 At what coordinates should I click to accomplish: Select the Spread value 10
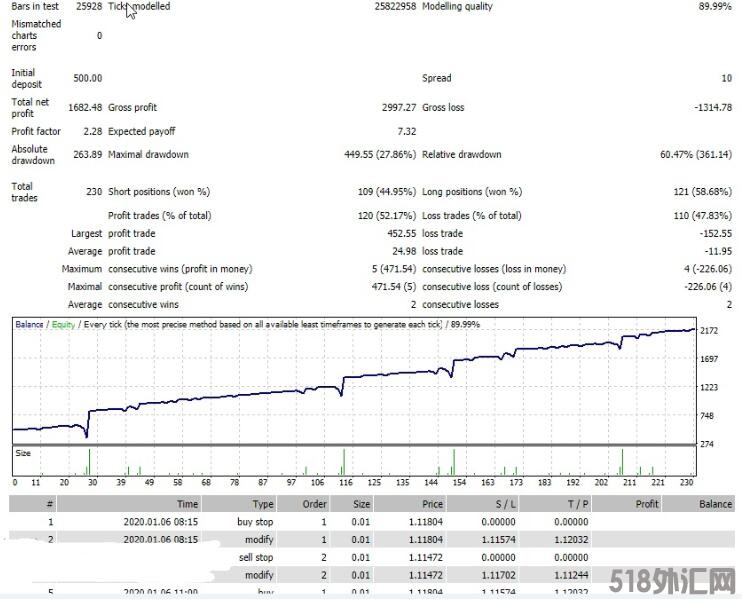click(x=726, y=79)
